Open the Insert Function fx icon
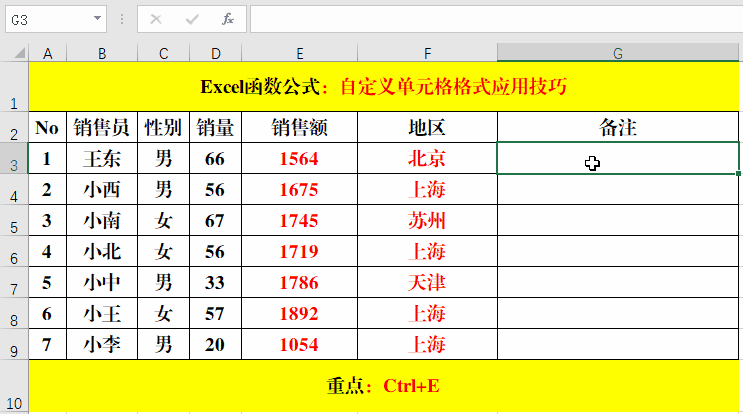This screenshot has height=414, width=743. pyautogui.click(x=228, y=19)
